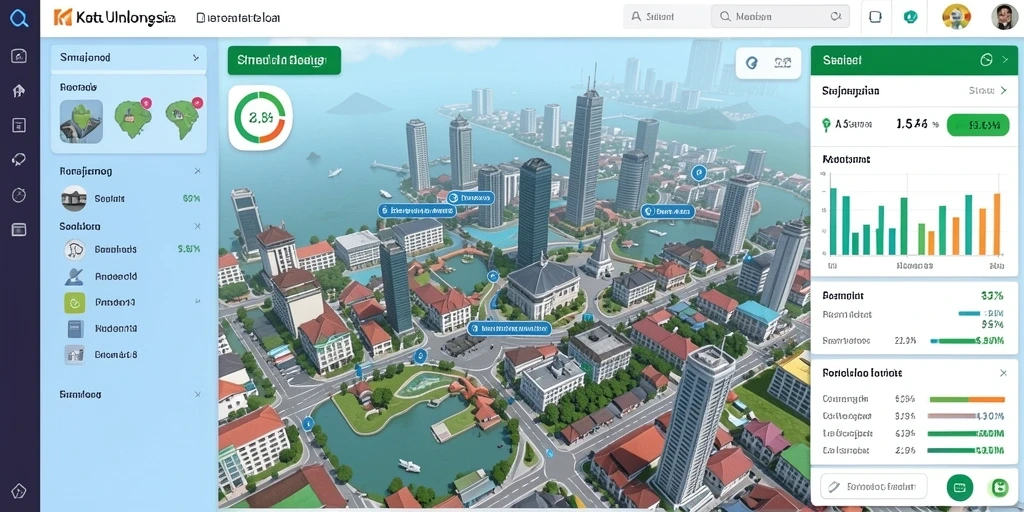Click the blue book icon beside Wodentd
Image resolution: width=1024 pixels, height=512 pixels.
[x=75, y=328]
